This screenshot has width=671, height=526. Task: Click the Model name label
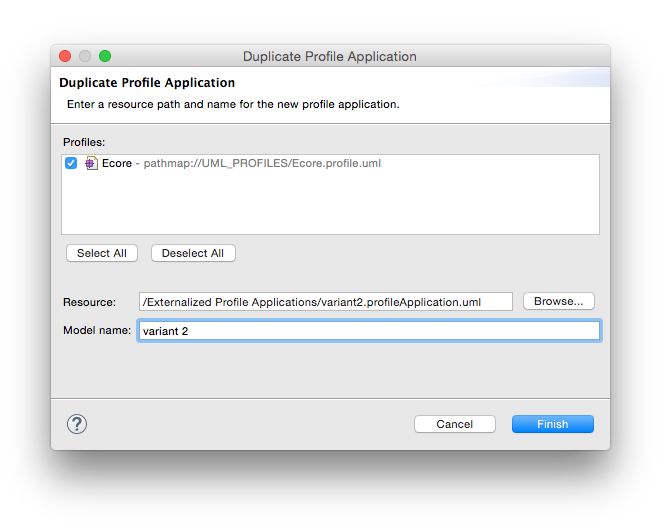[x=97, y=330]
